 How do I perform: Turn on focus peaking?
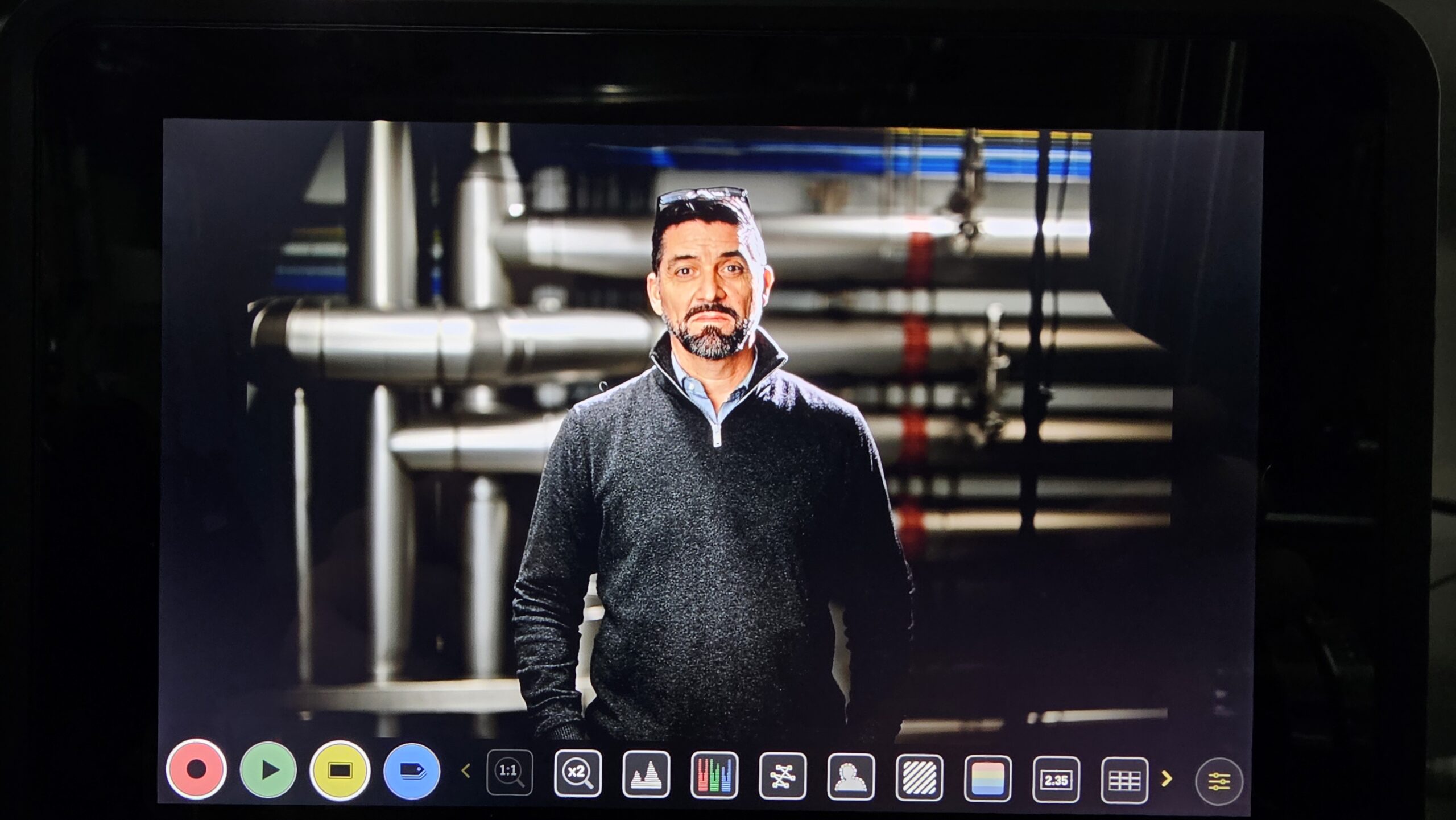point(851,777)
